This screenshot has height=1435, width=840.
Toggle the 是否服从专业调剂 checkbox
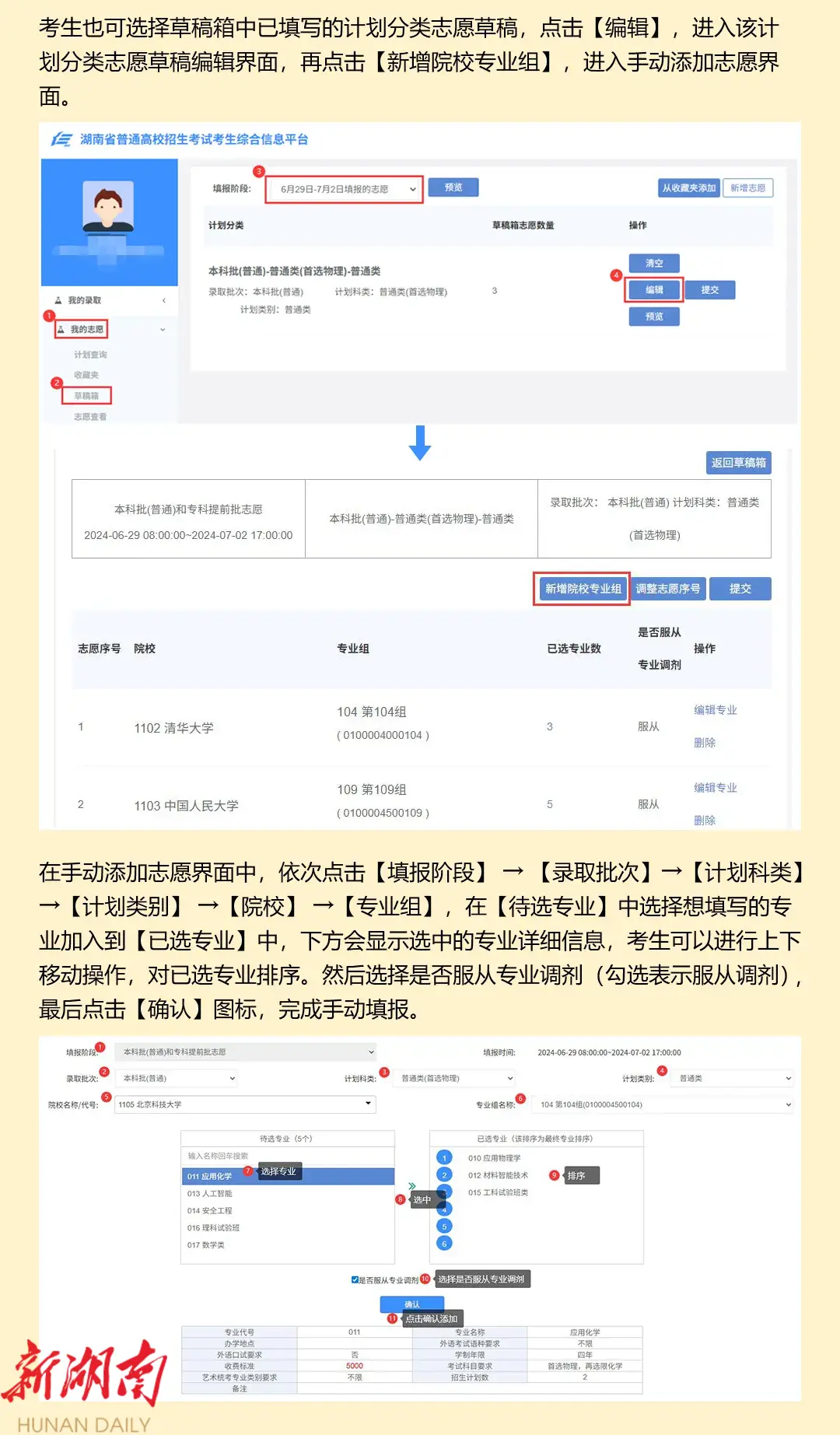pyautogui.click(x=355, y=1279)
